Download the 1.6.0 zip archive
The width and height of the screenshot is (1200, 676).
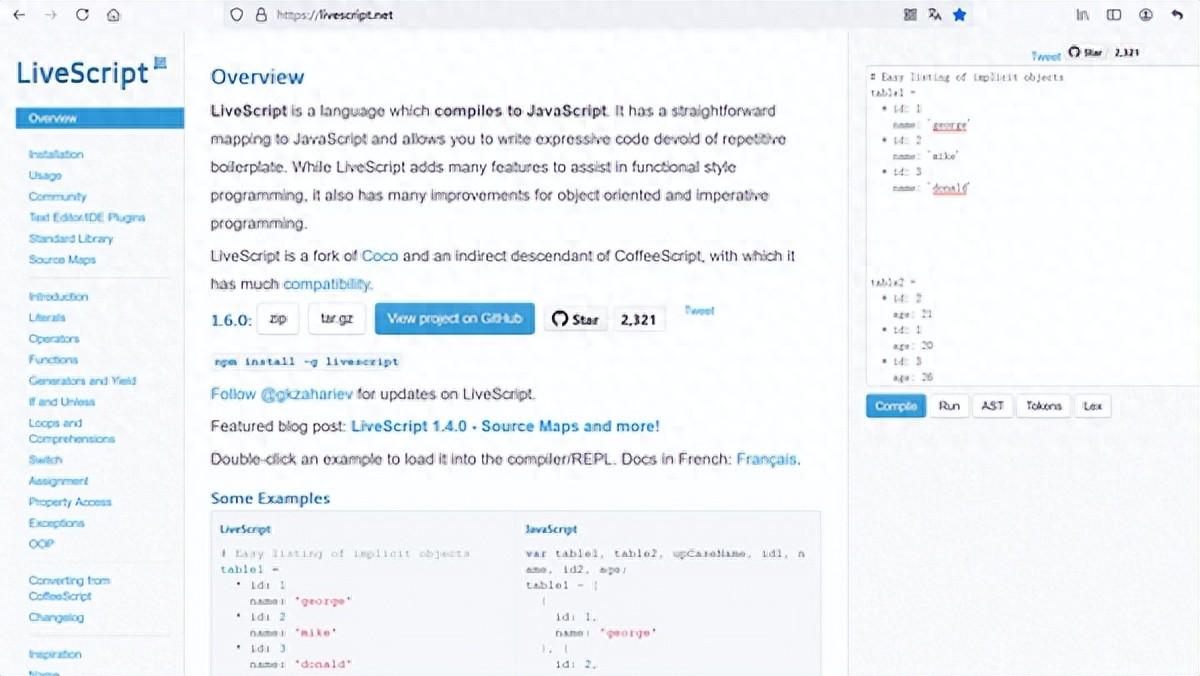(x=278, y=319)
